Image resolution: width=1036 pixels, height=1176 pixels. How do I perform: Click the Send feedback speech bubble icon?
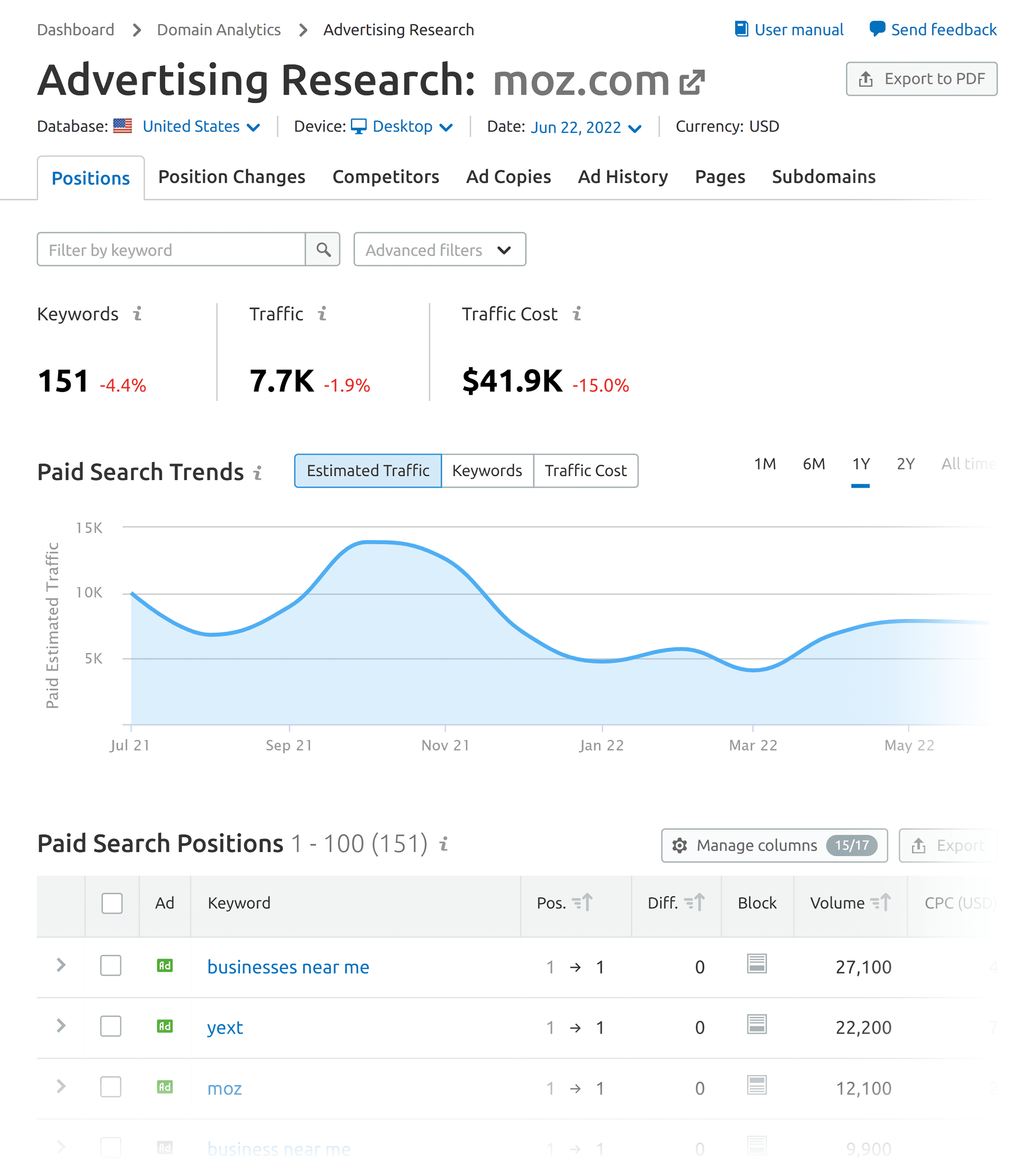pyautogui.click(x=877, y=29)
